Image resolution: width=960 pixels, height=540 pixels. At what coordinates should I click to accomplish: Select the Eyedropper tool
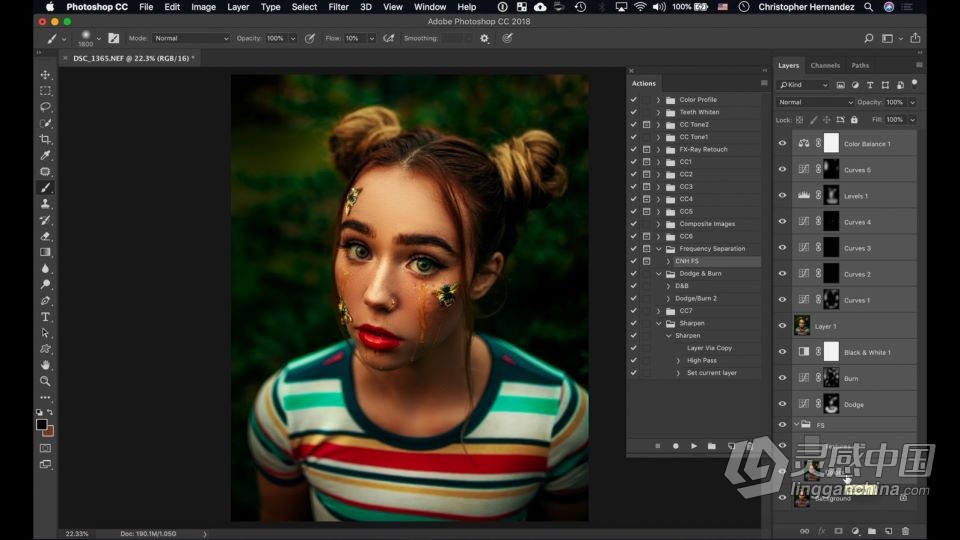(x=45, y=156)
